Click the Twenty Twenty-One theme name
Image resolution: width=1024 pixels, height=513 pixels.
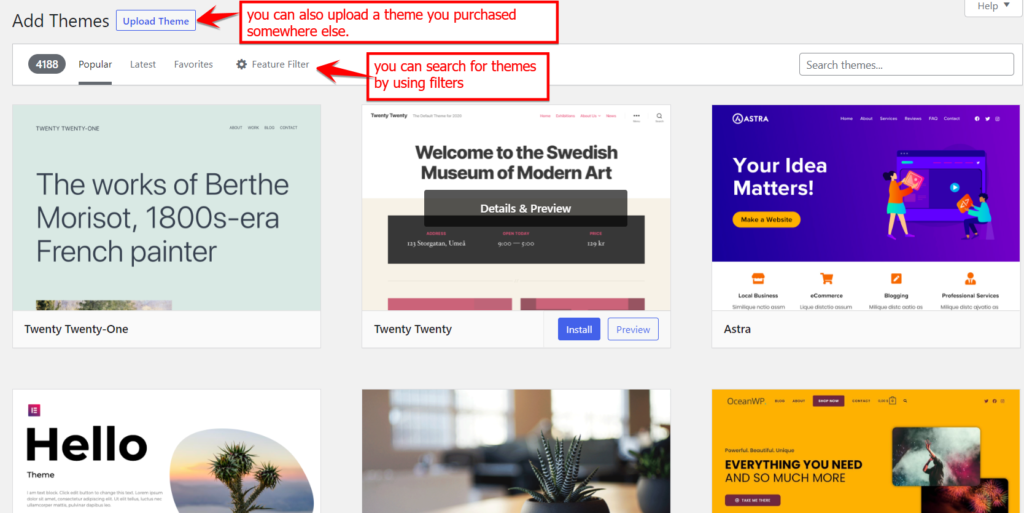click(x=76, y=329)
